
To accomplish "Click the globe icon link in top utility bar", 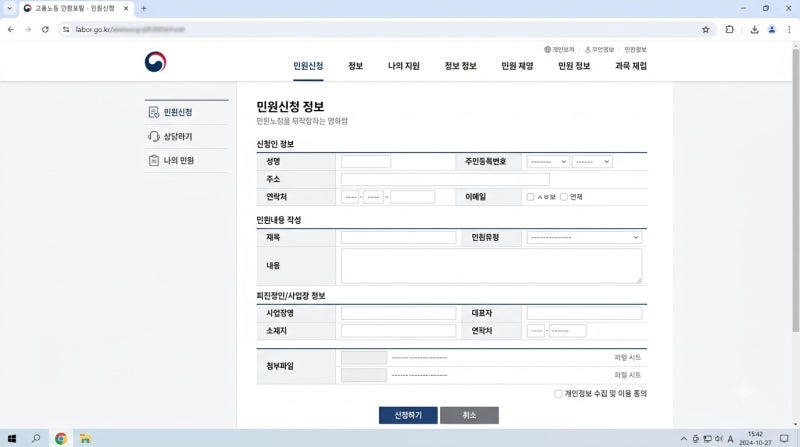I will (559, 49).
